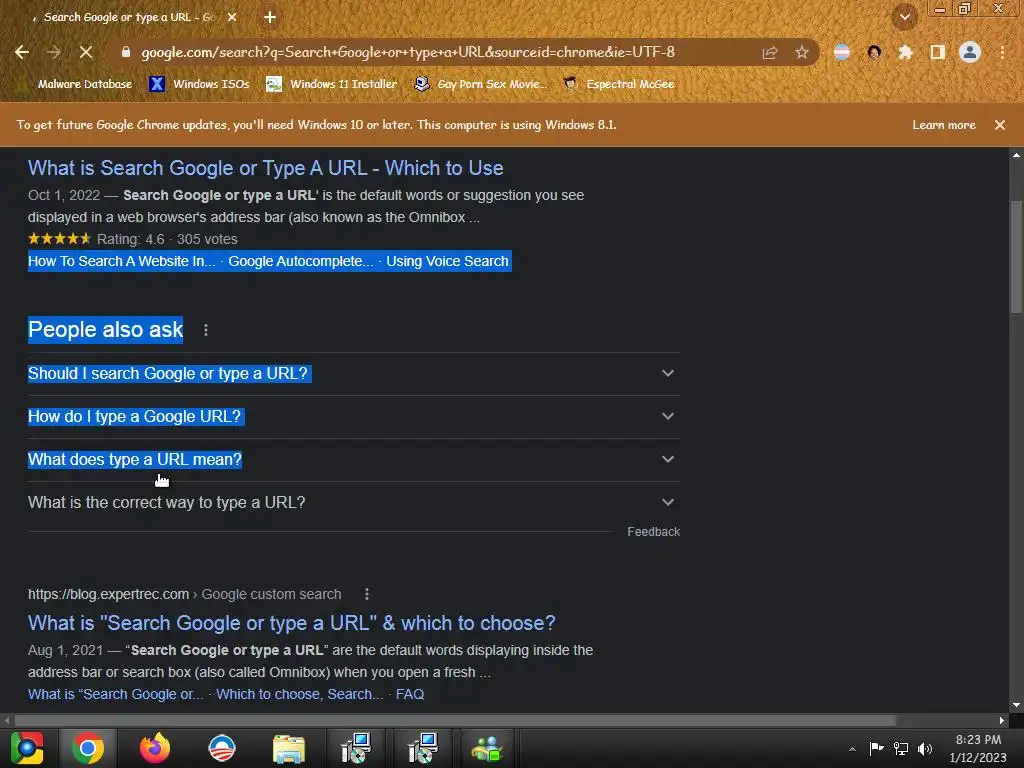The height and width of the screenshot is (768, 1024).
Task: Dismiss the Chrome update notice
Action: [1000, 125]
